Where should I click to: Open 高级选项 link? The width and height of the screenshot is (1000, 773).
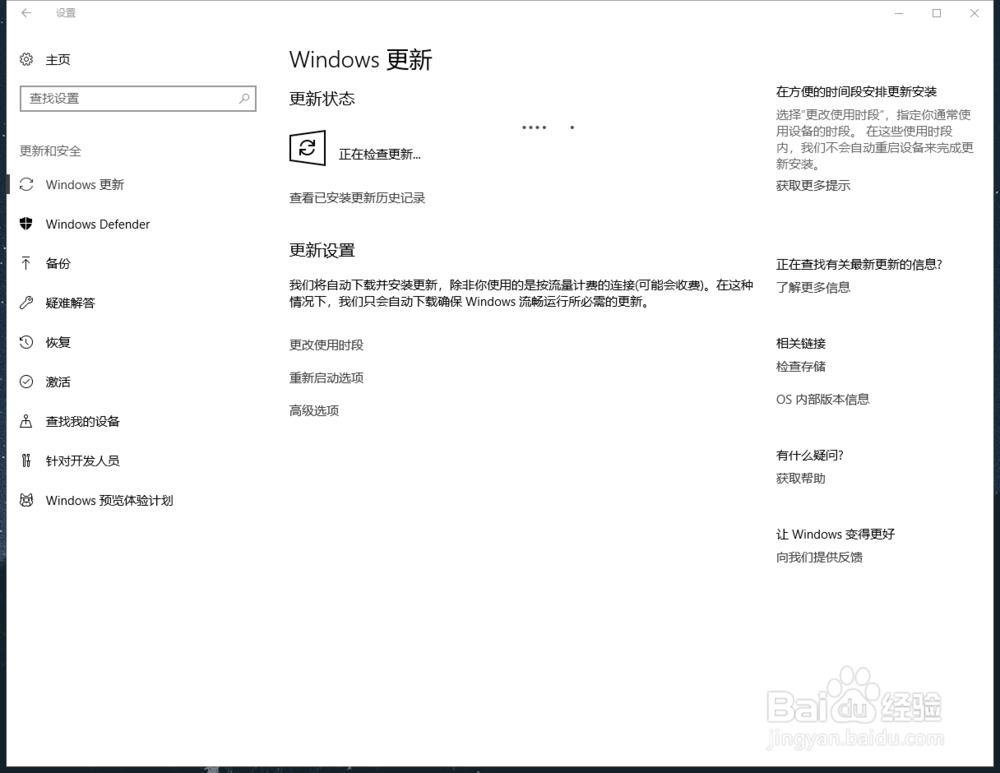click(314, 410)
